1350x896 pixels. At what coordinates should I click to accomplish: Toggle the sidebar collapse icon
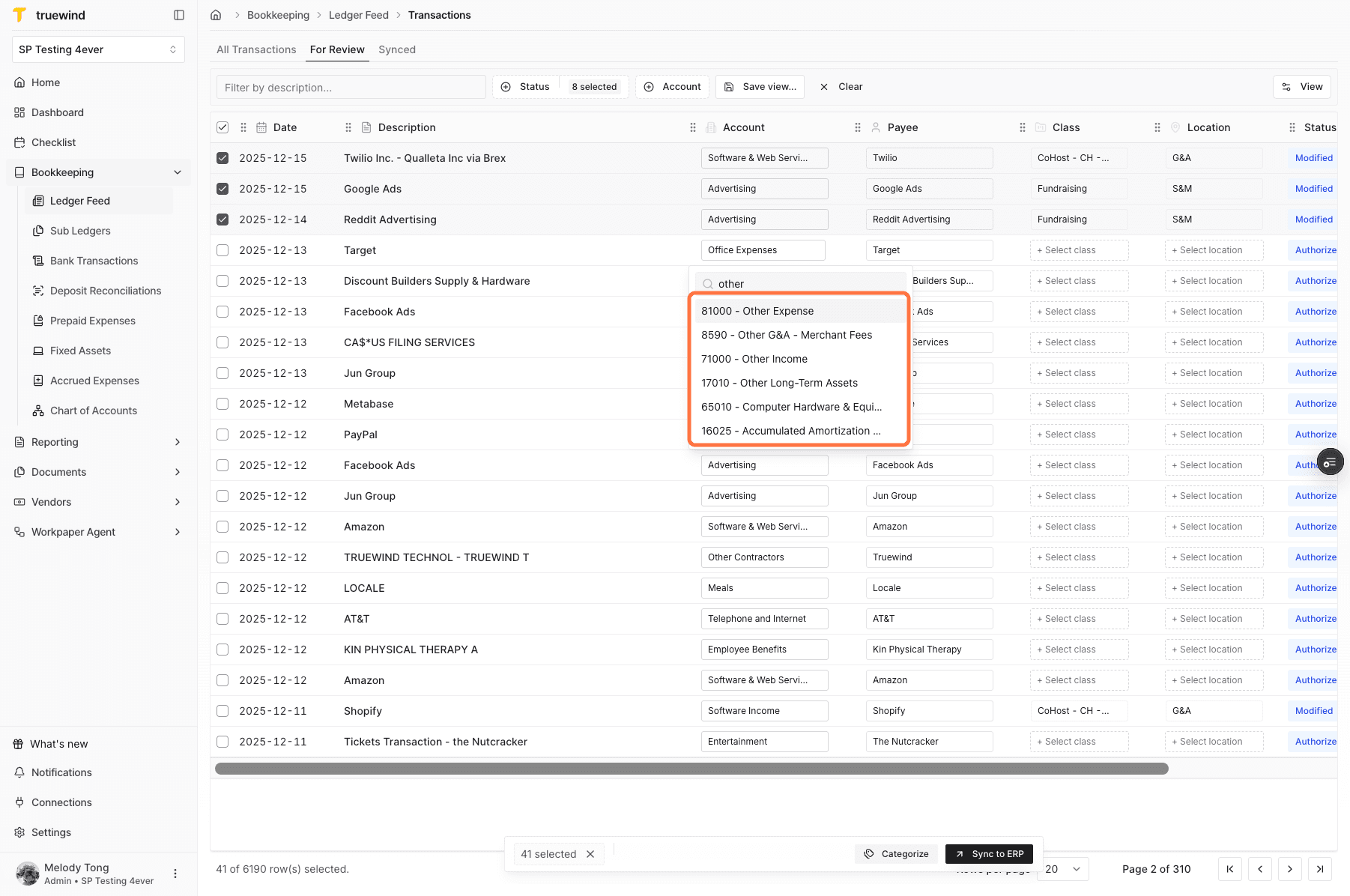[x=179, y=15]
